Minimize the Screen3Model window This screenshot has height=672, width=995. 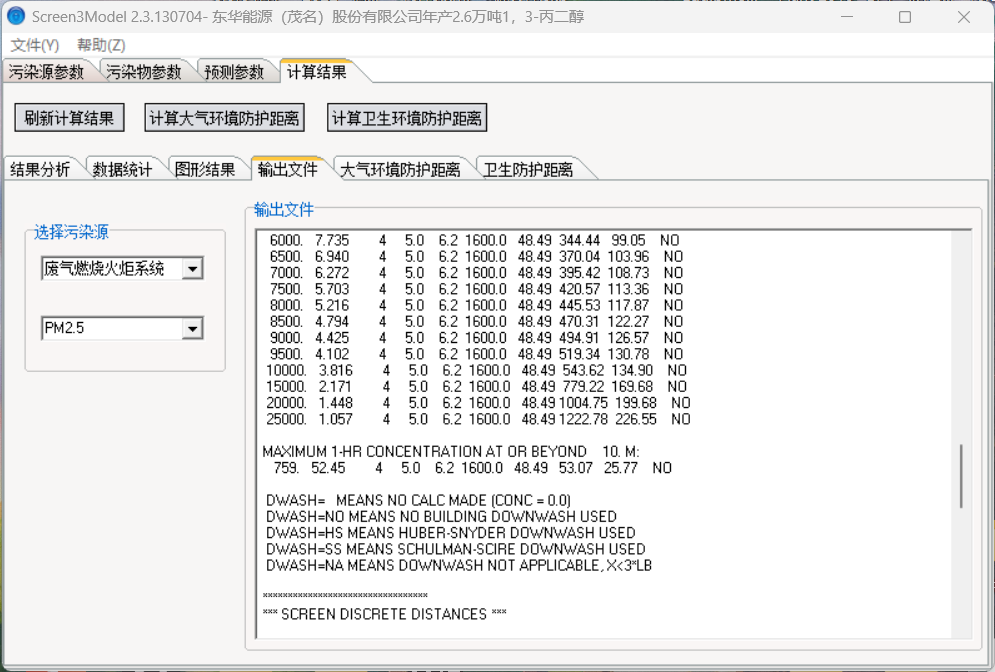pyautogui.click(x=847, y=16)
